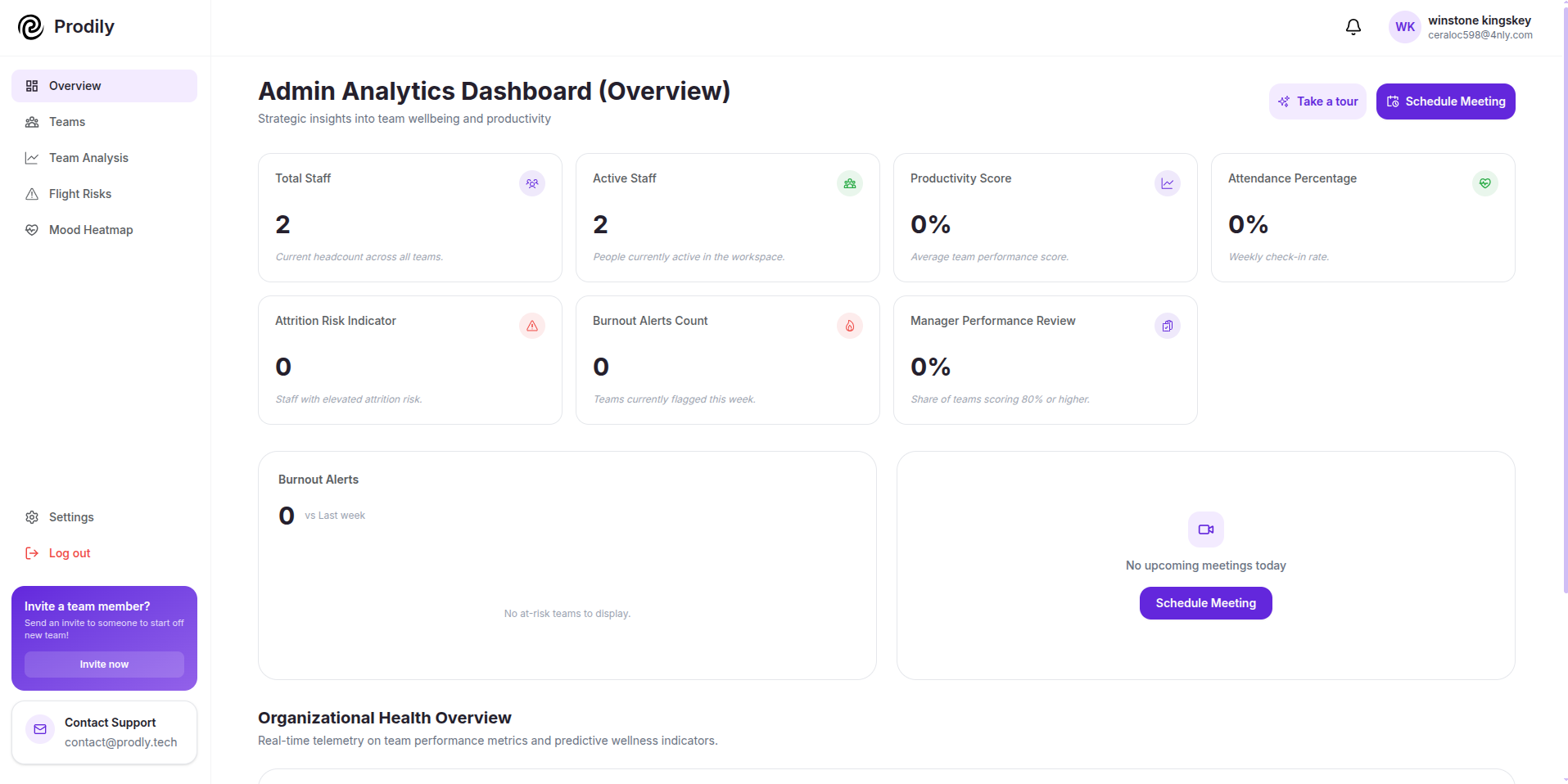Open the notifications bell
Viewport: 1568px width, 784px height.
pyautogui.click(x=1353, y=27)
